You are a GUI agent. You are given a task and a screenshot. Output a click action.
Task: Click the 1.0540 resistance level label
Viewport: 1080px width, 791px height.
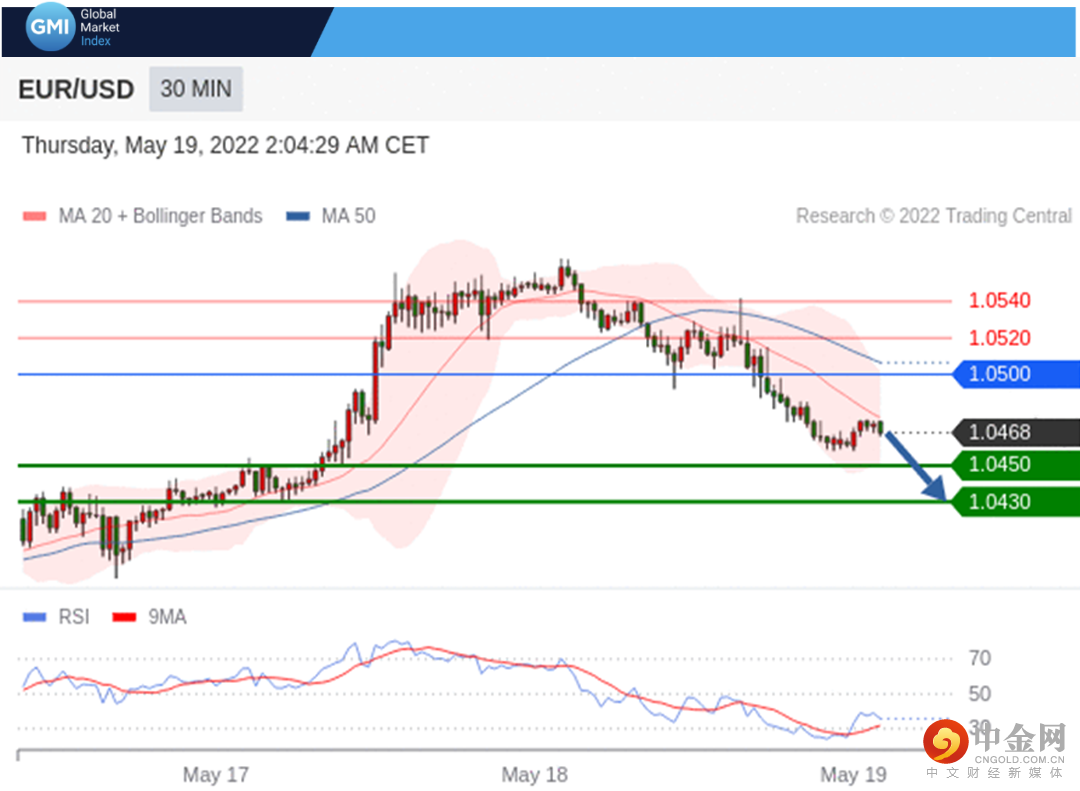[x=999, y=300]
